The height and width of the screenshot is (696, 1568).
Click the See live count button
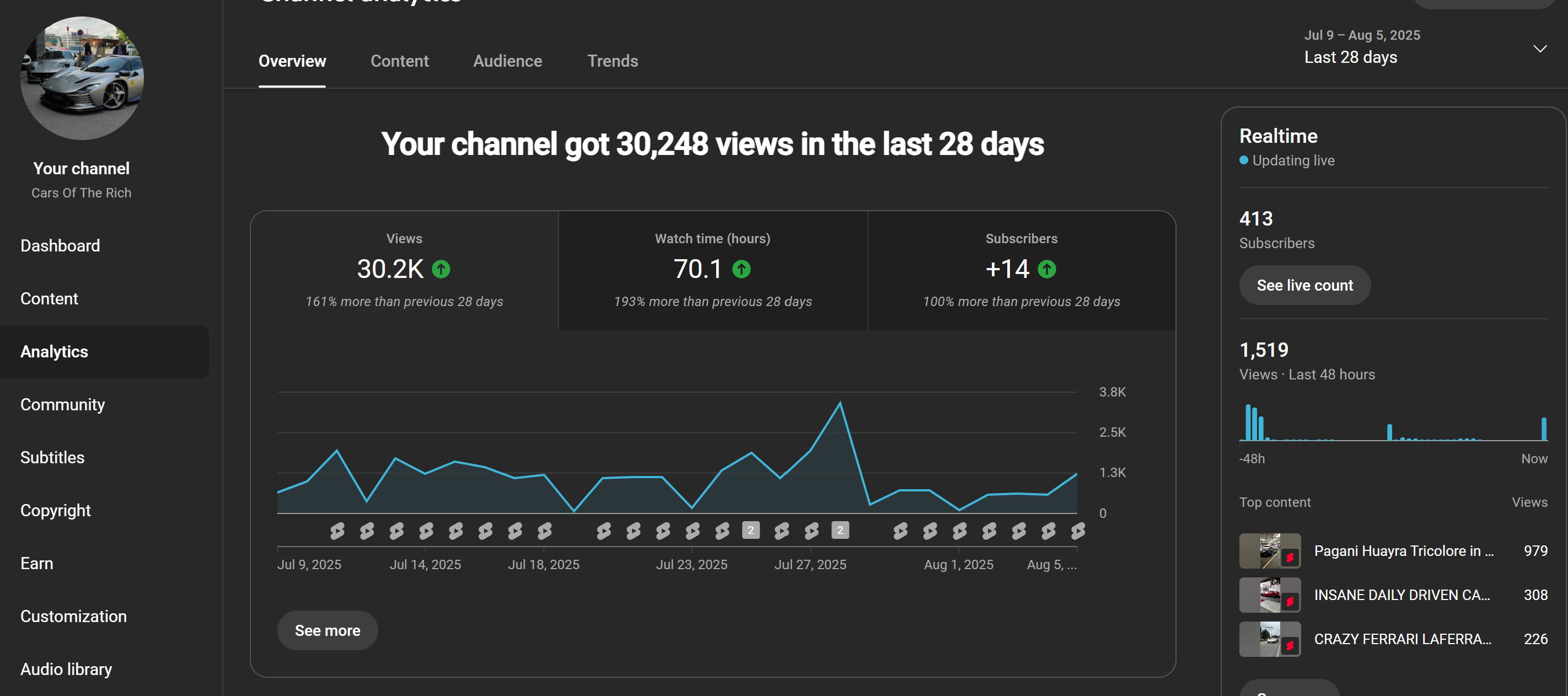pos(1304,285)
